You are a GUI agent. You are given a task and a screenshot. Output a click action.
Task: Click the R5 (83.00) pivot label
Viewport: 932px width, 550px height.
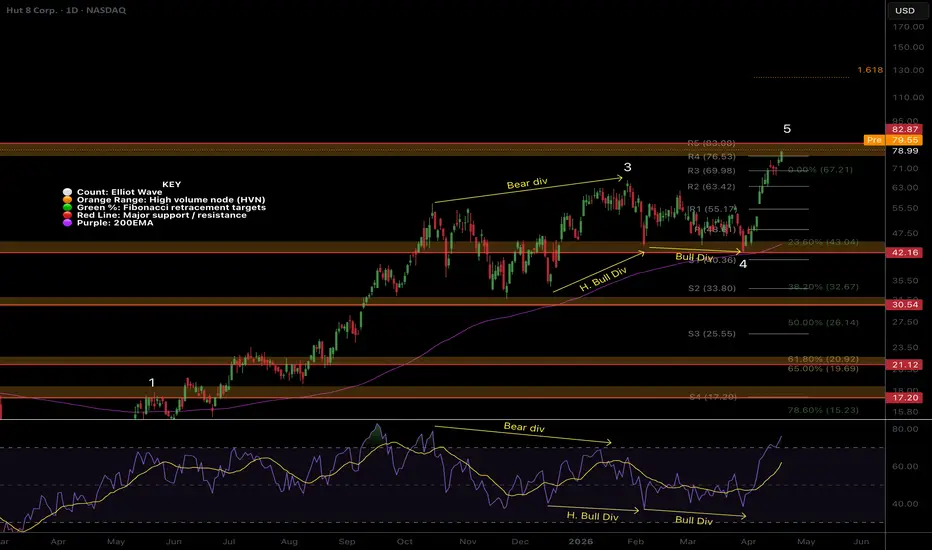point(711,143)
